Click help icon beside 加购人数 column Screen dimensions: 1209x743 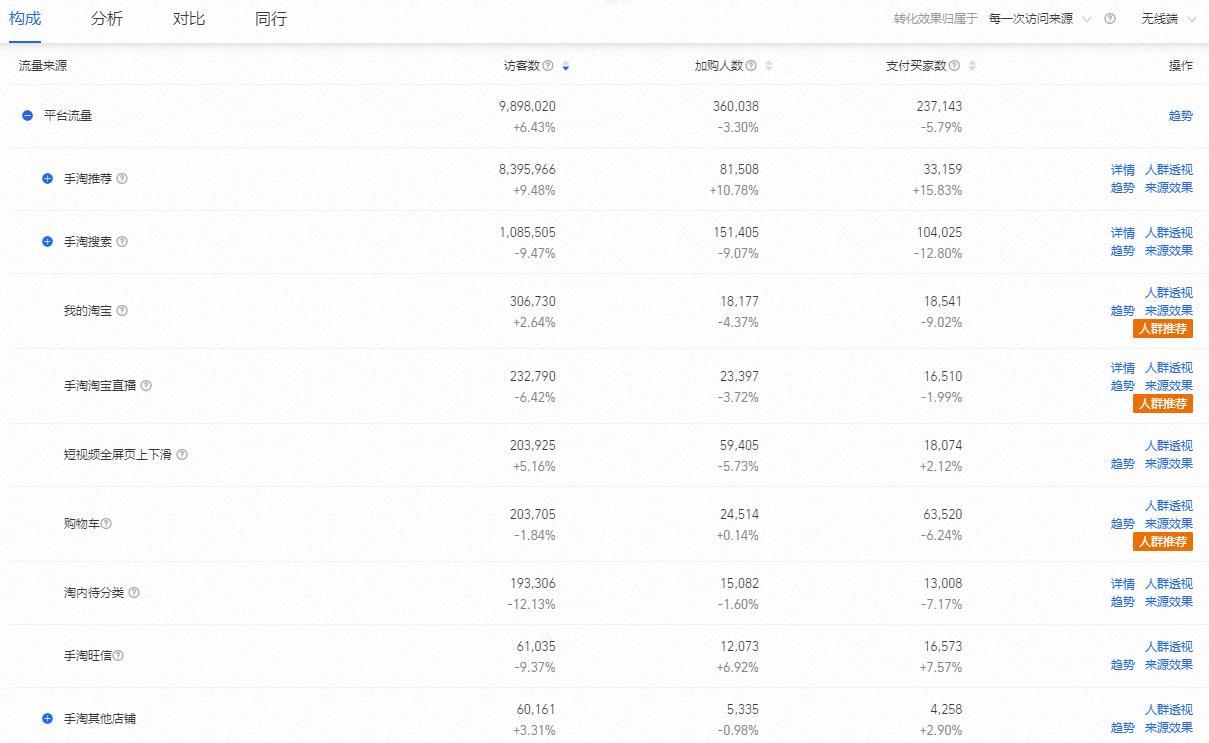click(x=751, y=66)
